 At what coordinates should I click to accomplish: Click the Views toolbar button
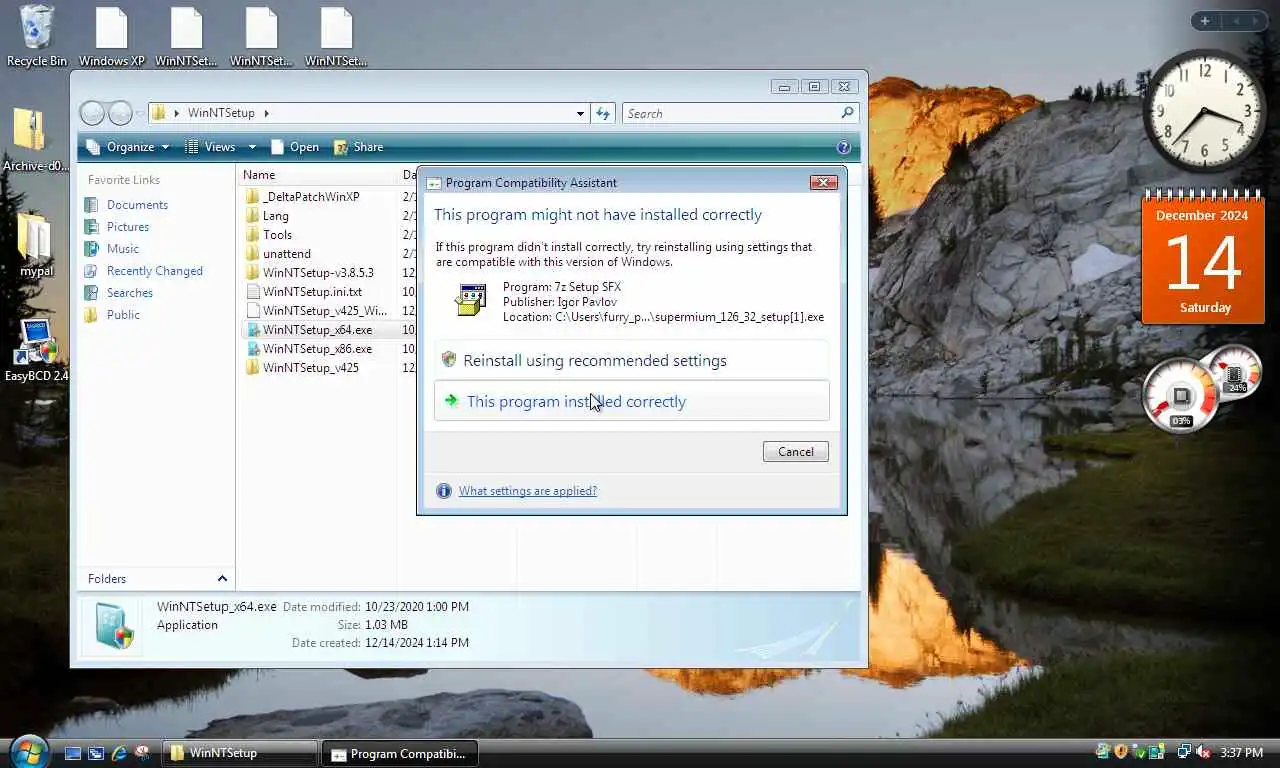click(x=212, y=147)
